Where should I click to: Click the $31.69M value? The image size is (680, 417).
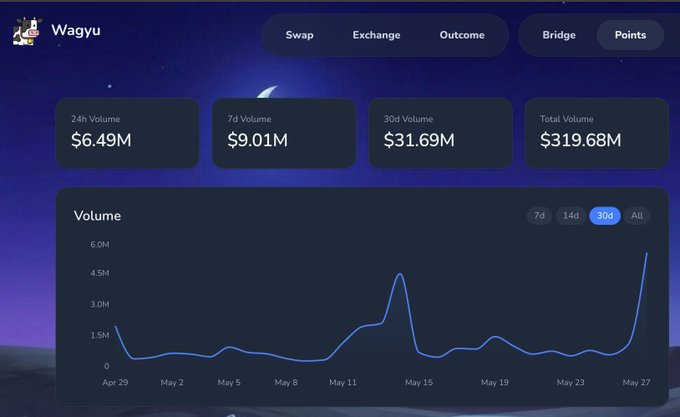tap(419, 140)
